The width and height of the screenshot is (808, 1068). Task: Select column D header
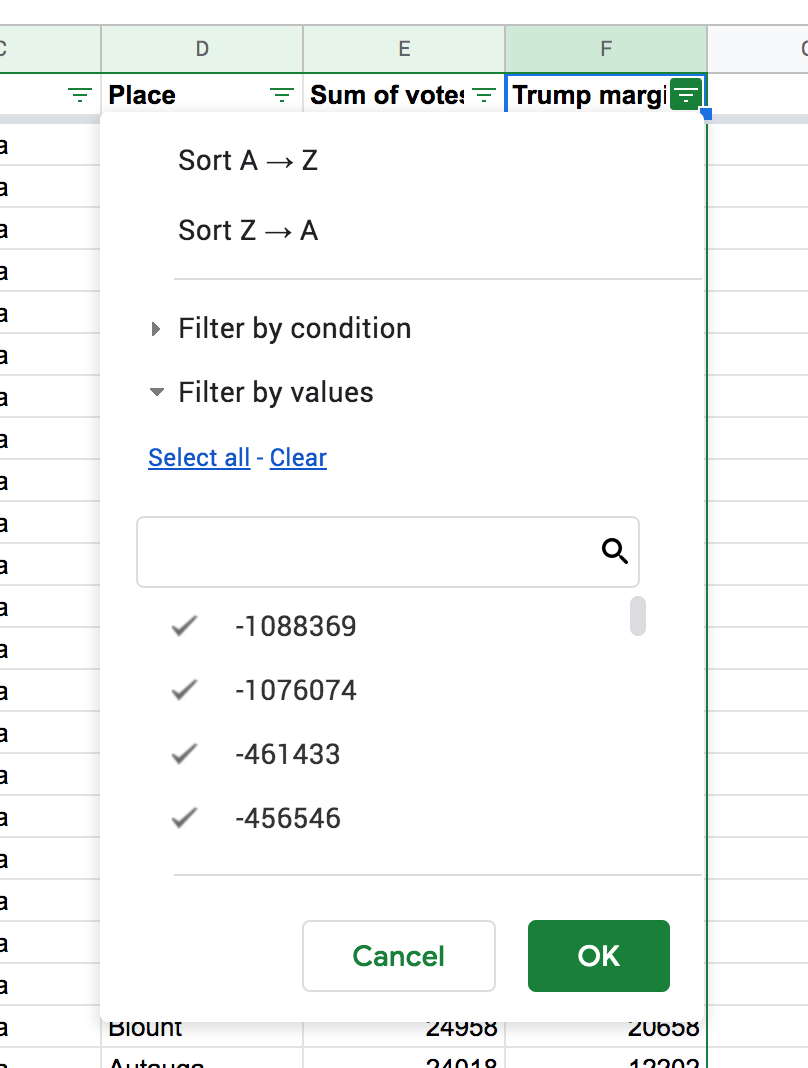(x=202, y=48)
